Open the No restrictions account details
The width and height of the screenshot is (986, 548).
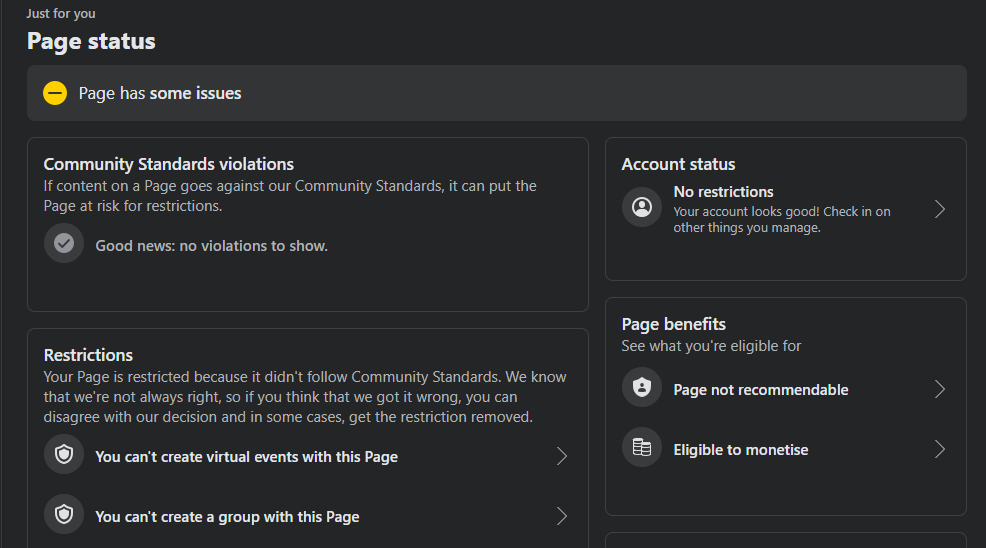click(723, 192)
